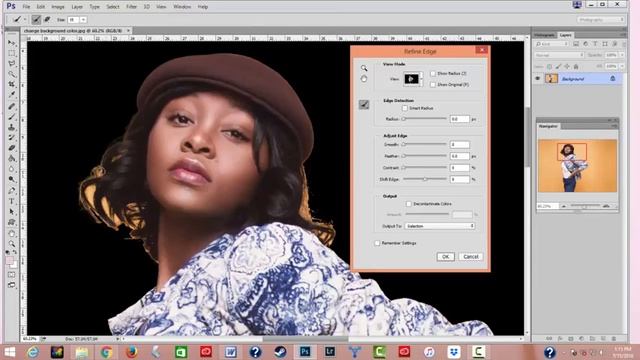Select the Brush tool in the toolbox
The width and height of the screenshot is (640, 360).
pos(12,117)
